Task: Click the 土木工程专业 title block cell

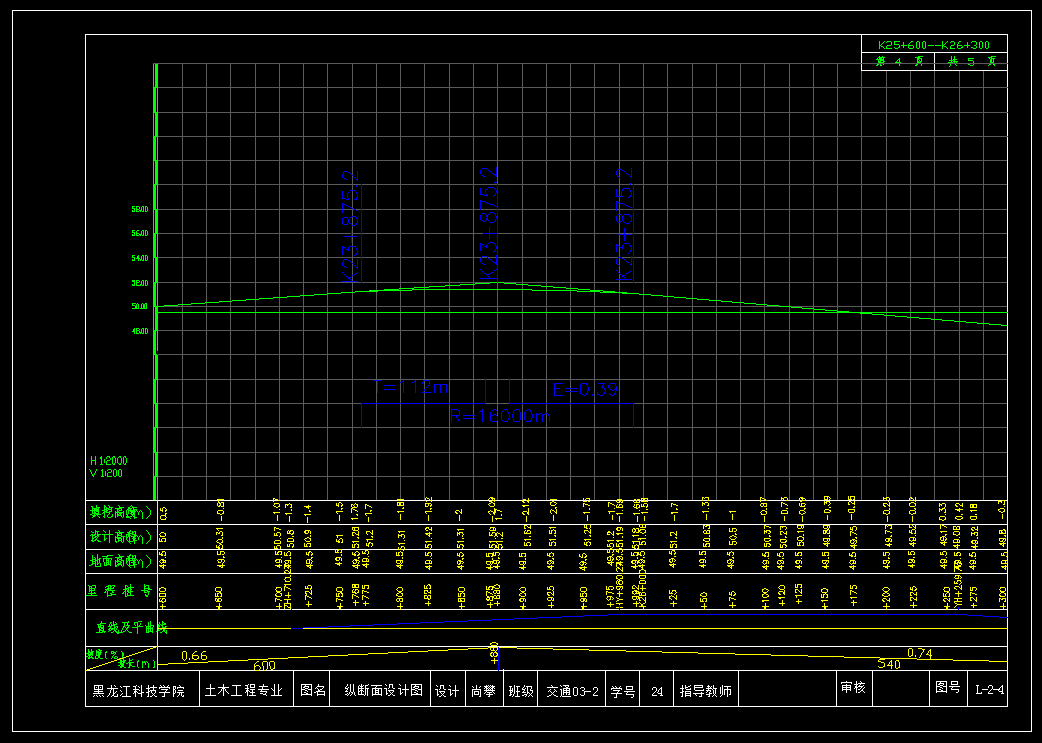Action: (x=243, y=691)
